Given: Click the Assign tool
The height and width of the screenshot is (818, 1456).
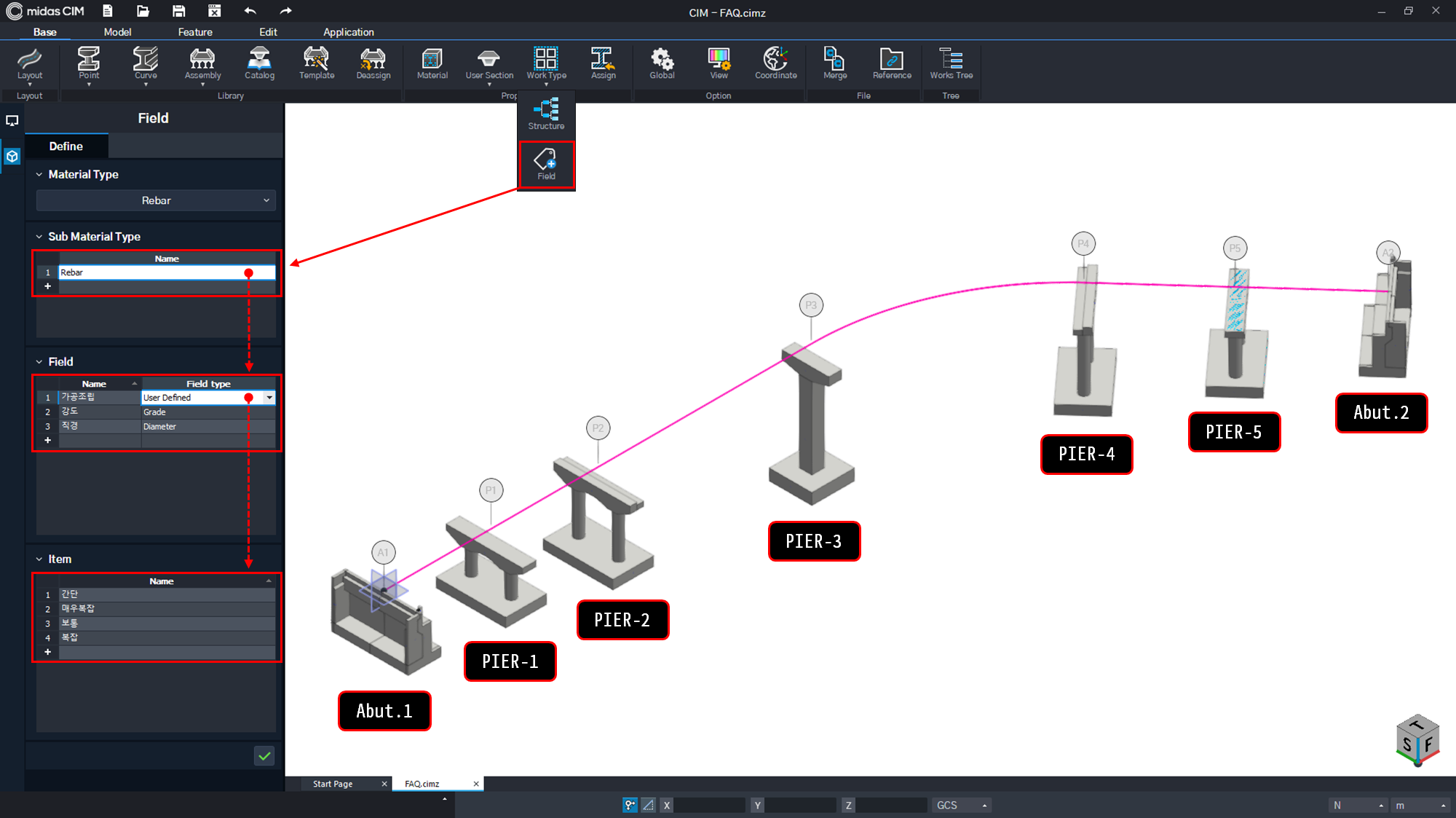Looking at the screenshot, I should [603, 63].
